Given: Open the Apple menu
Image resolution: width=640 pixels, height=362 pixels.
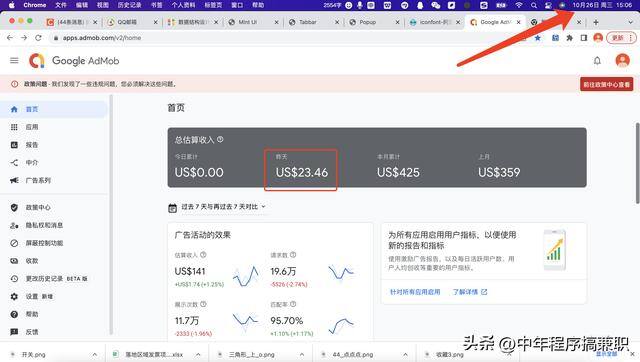Looking at the screenshot, I should coord(11,5).
